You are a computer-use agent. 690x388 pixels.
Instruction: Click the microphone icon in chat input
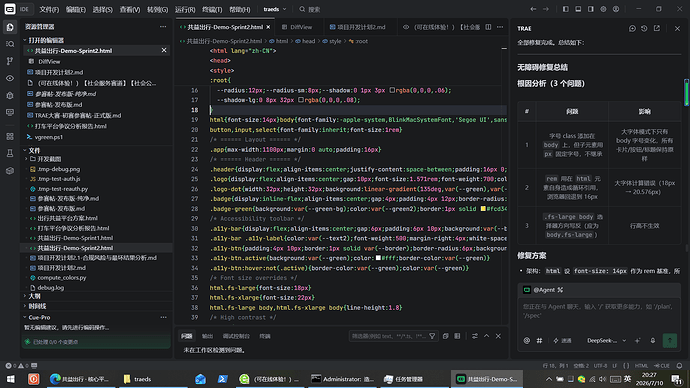(653, 340)
